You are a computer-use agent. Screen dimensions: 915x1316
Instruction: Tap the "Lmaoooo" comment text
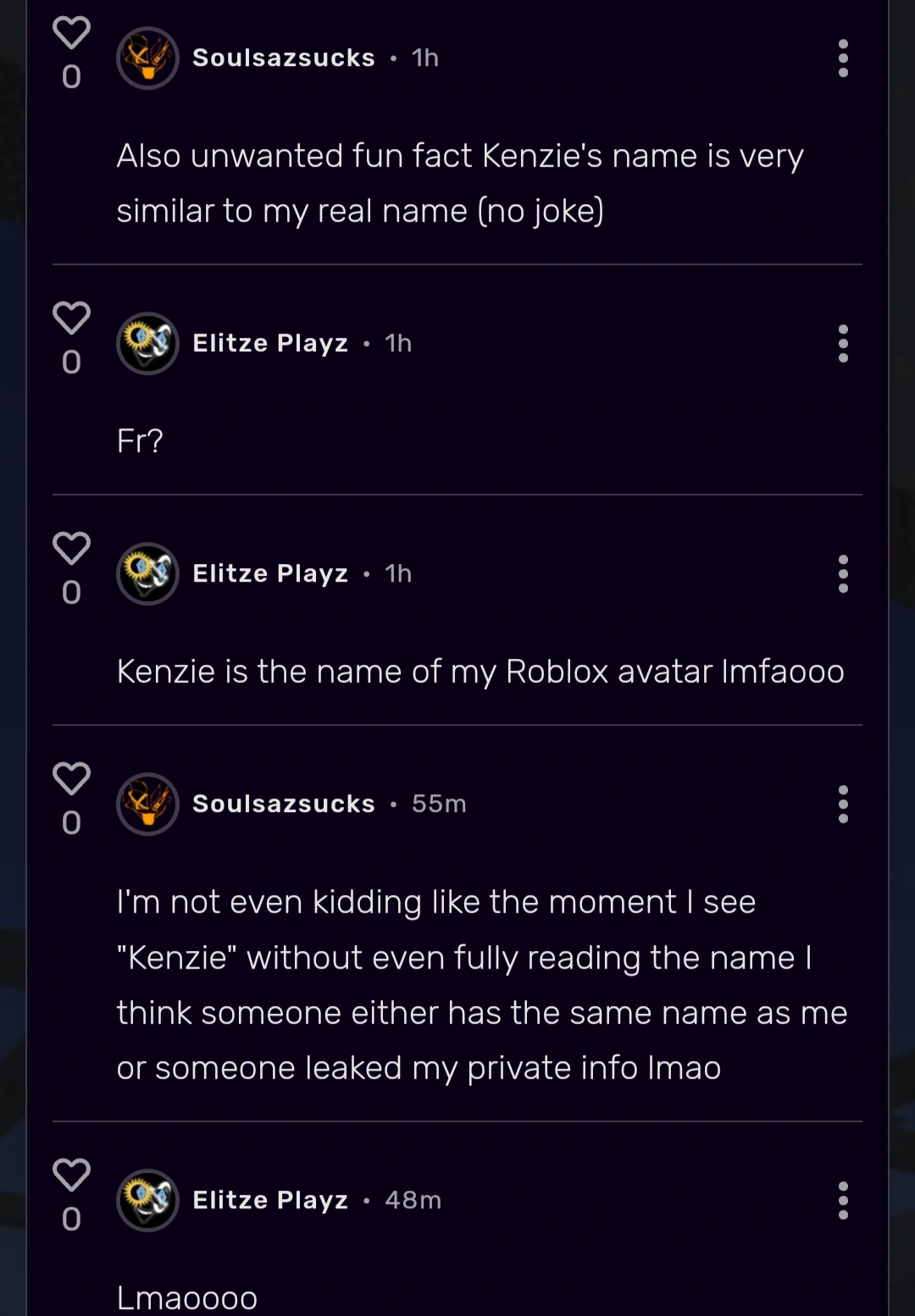pos(187,1298)
